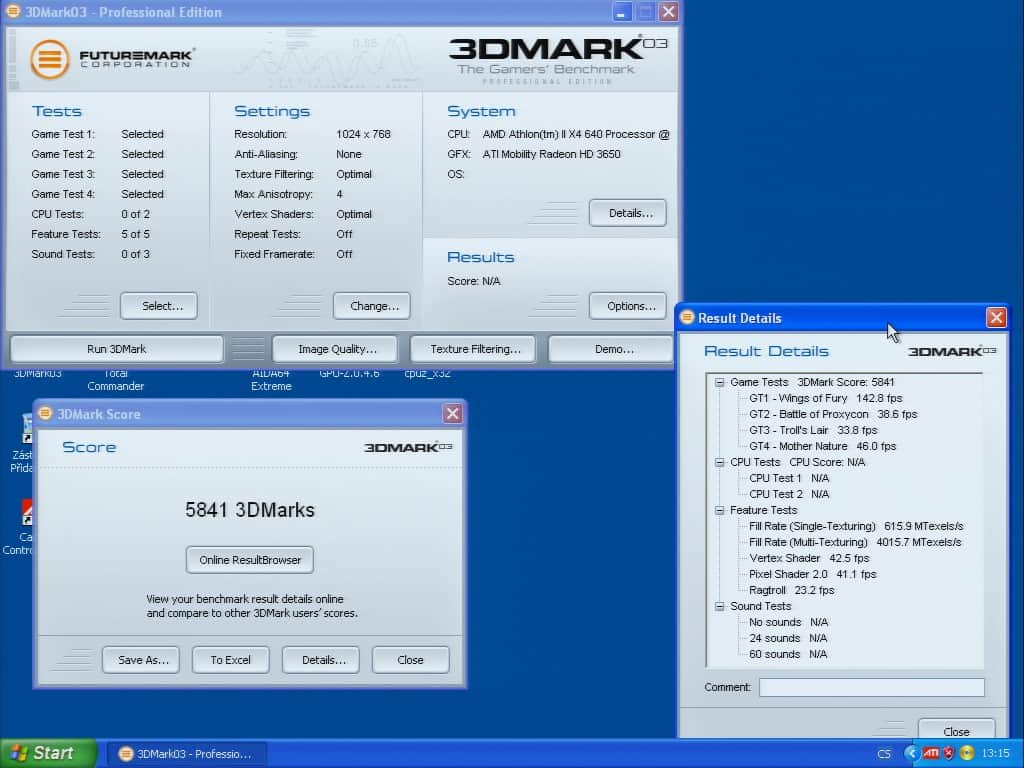Click the 5841 3DMarks score text
This screenshot has width=1024, height=768.
(x=249, y=509)
